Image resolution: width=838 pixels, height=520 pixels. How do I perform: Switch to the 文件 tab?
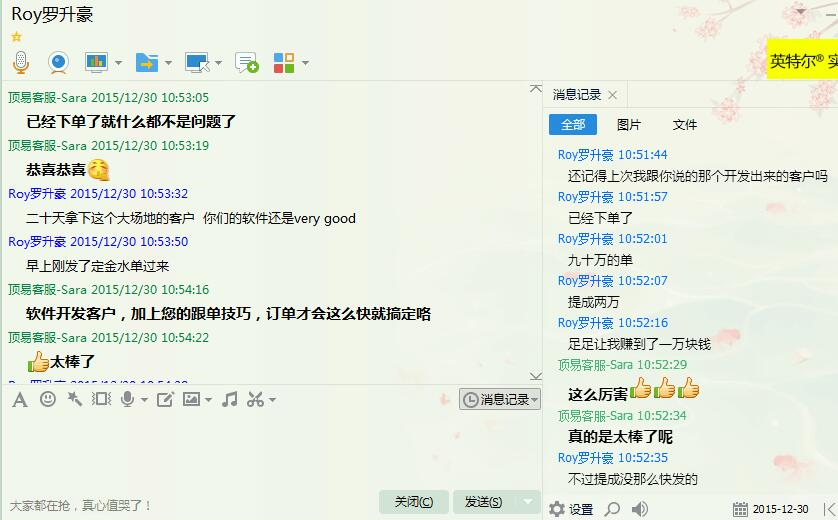tap(685, 125)
